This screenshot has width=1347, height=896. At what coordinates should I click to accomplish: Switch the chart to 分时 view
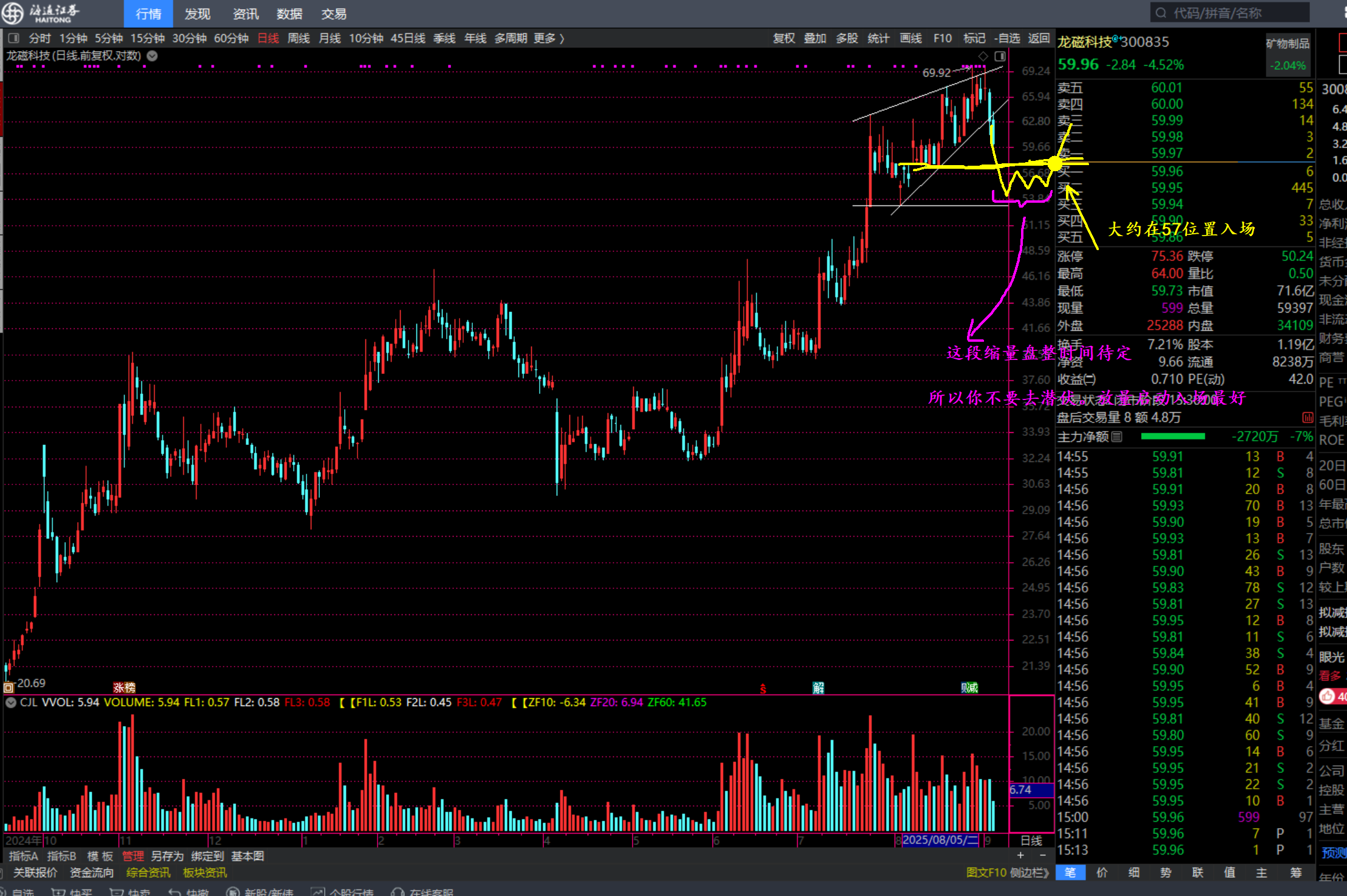tap(39, 38)
